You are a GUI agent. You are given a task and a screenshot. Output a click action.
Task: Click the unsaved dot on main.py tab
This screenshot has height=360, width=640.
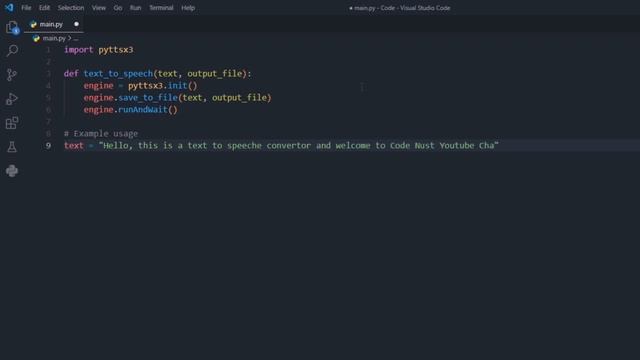76,24
